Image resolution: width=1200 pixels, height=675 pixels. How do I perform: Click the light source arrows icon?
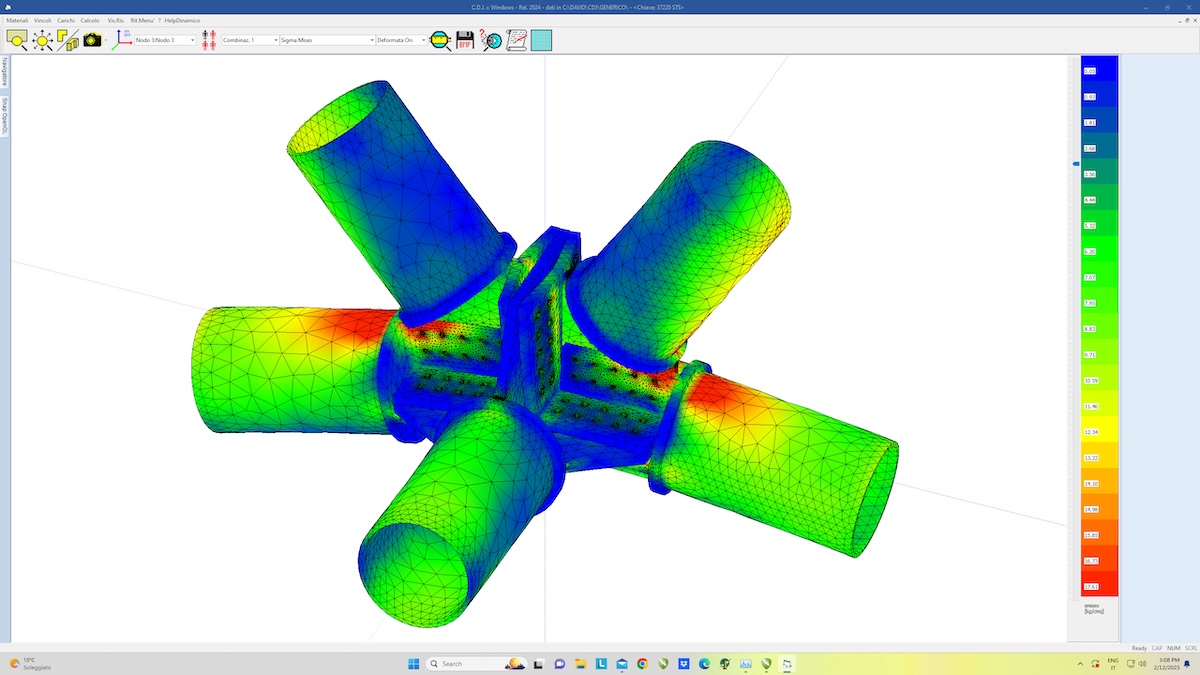(43, 40)
